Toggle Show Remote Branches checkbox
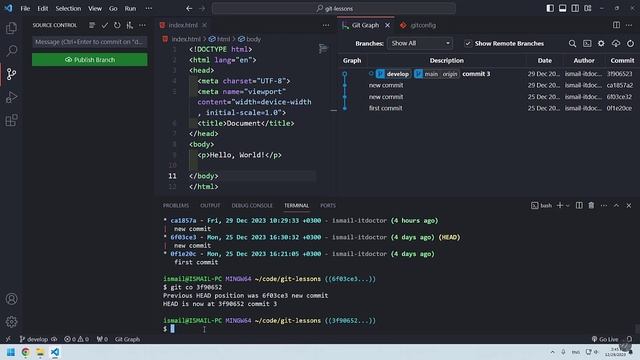640x360 pixels. pos(468,43)
